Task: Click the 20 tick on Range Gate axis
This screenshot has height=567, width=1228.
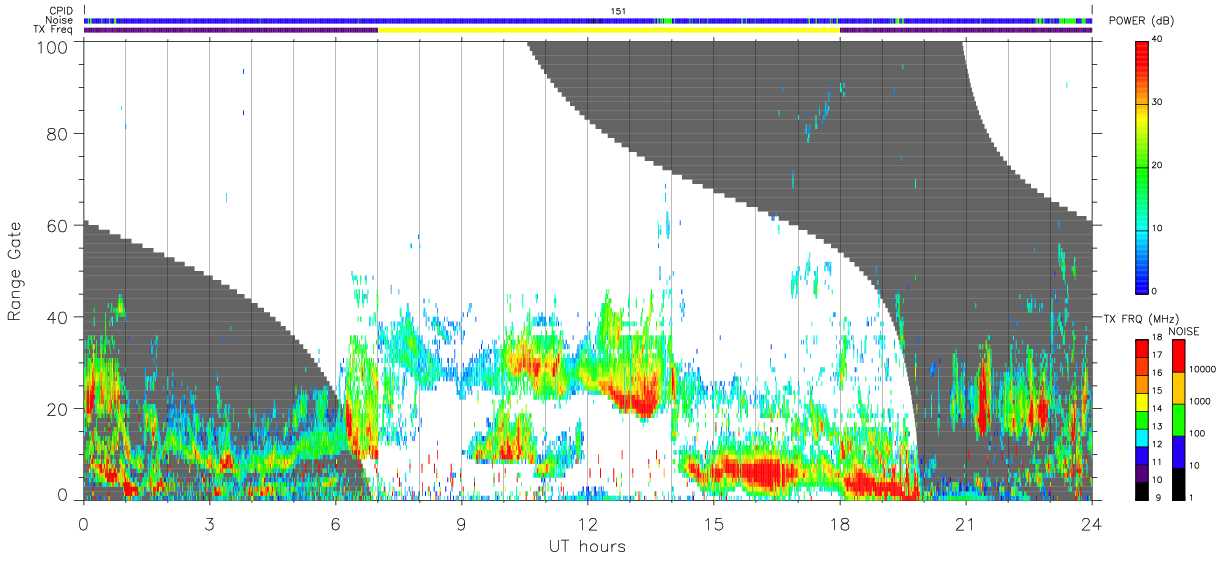Action: click(x=59, y=409)
